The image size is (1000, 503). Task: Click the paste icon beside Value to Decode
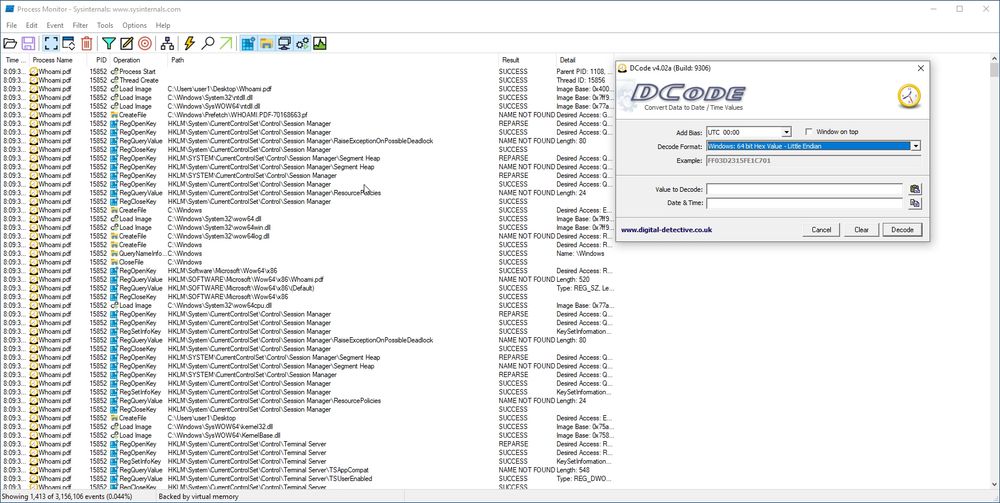pyautogui.click(x=915, y=189)
